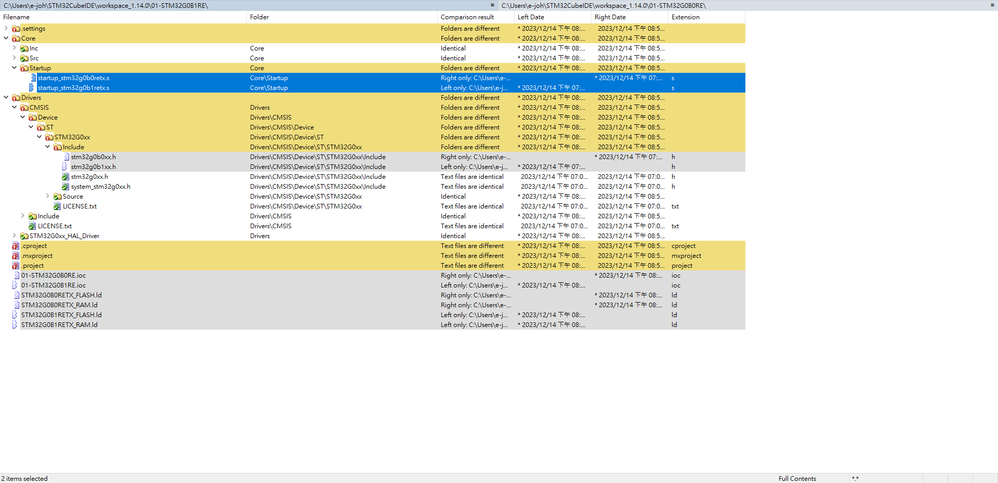This screenshot has height=483, width=998.
Task: Sort by the Folder column header
Action: 342,17
